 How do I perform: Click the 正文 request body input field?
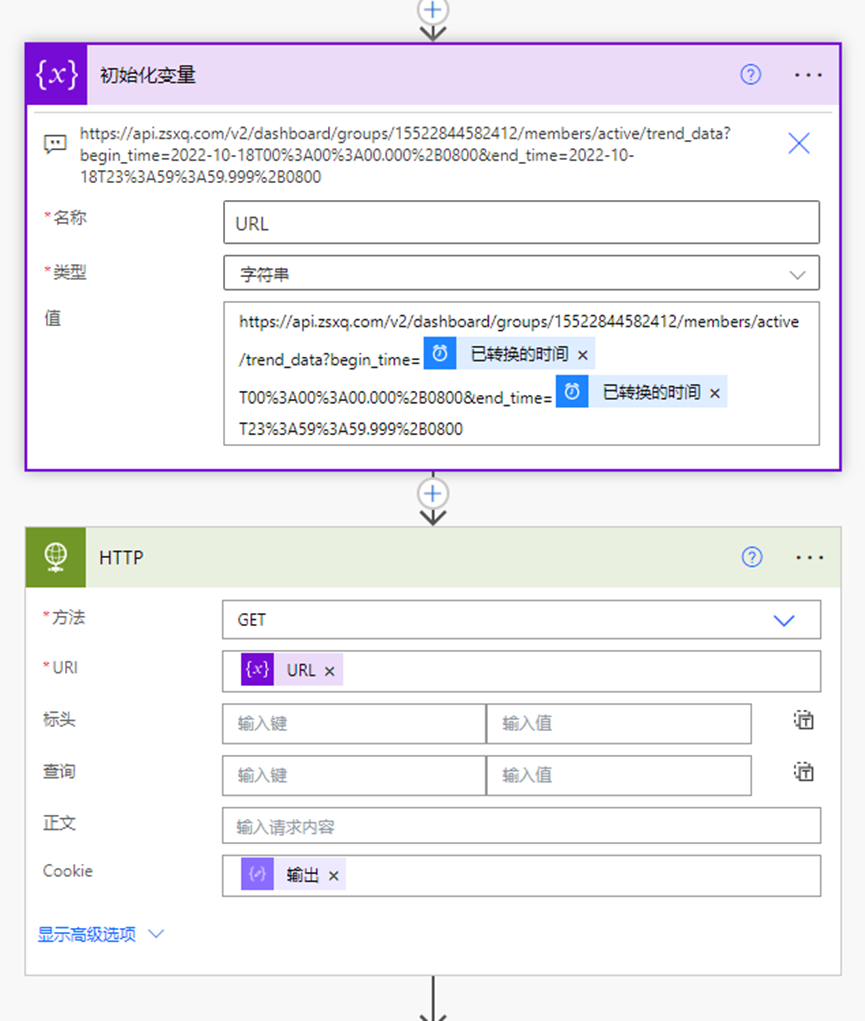521,825
